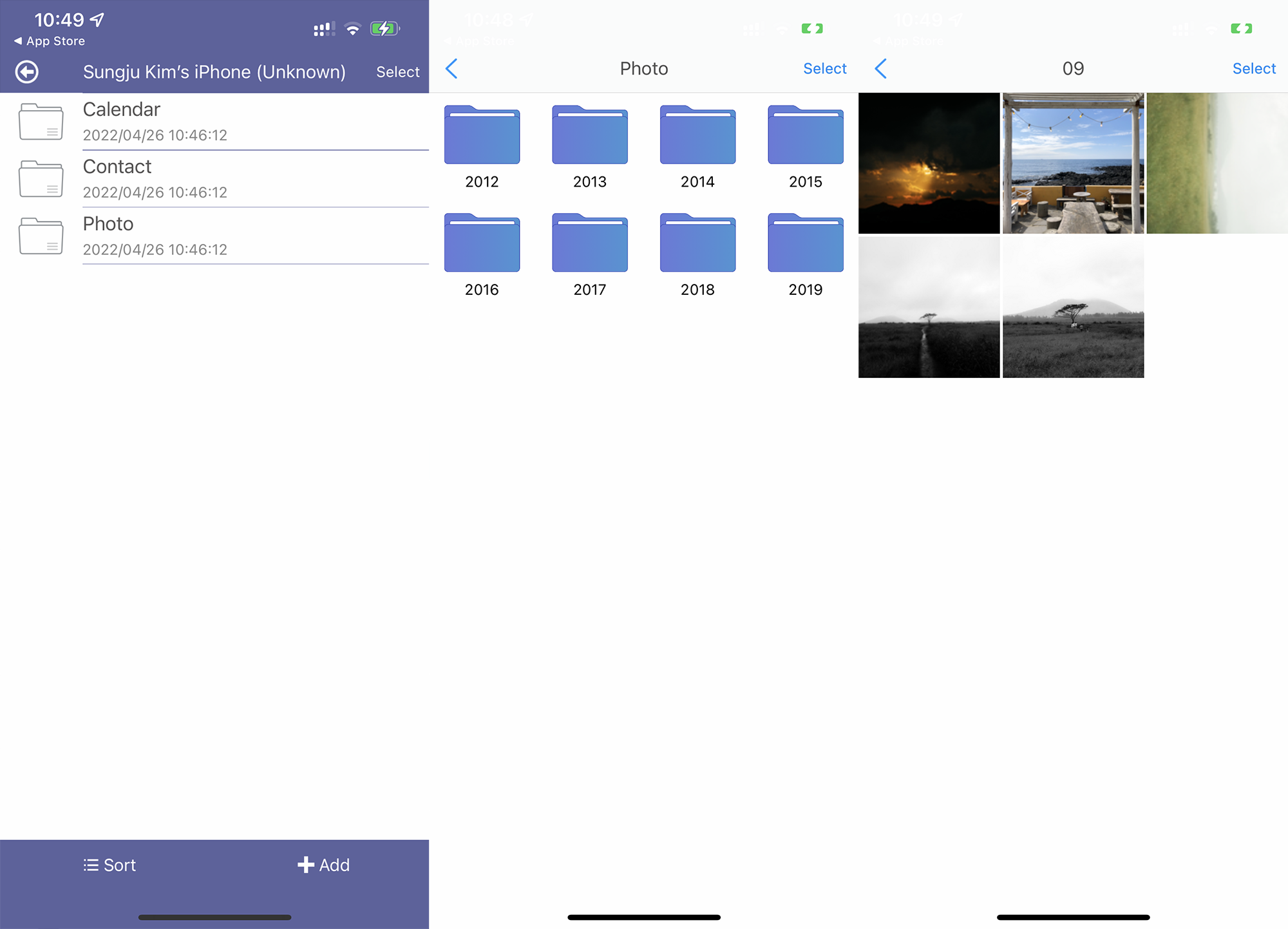Image resolution: width=1288 pixels, height=929 pixels.
Task: Tap the circled back arrow icon
Action: 27,71
